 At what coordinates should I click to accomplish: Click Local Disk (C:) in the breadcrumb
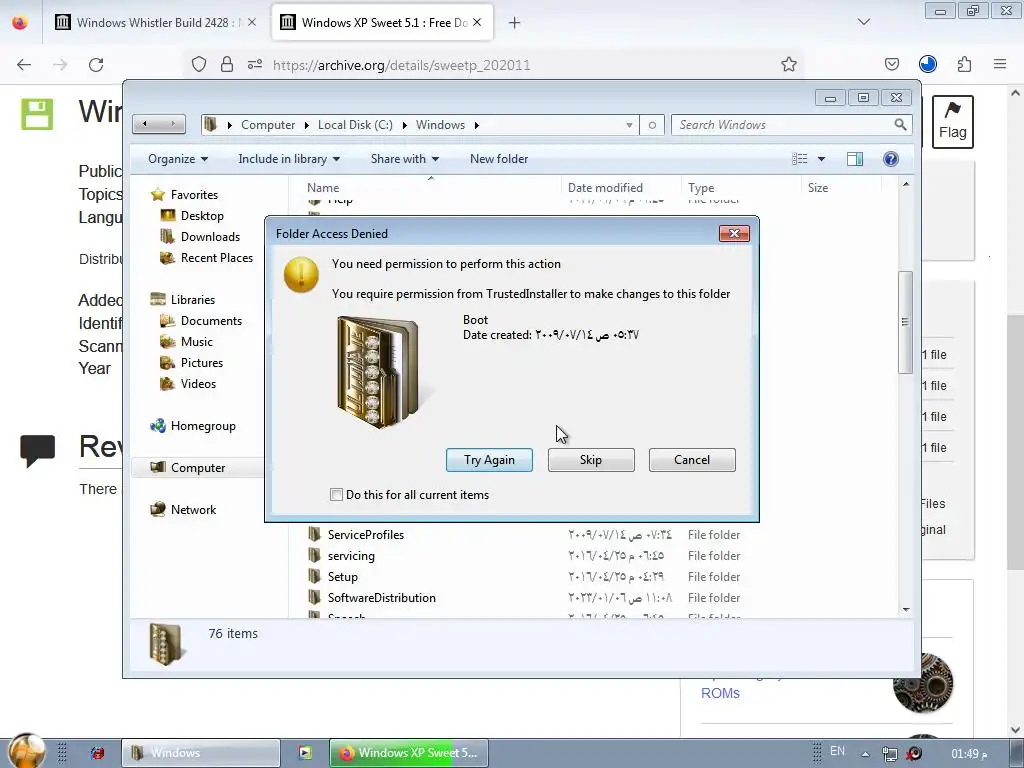click(355, 125)
